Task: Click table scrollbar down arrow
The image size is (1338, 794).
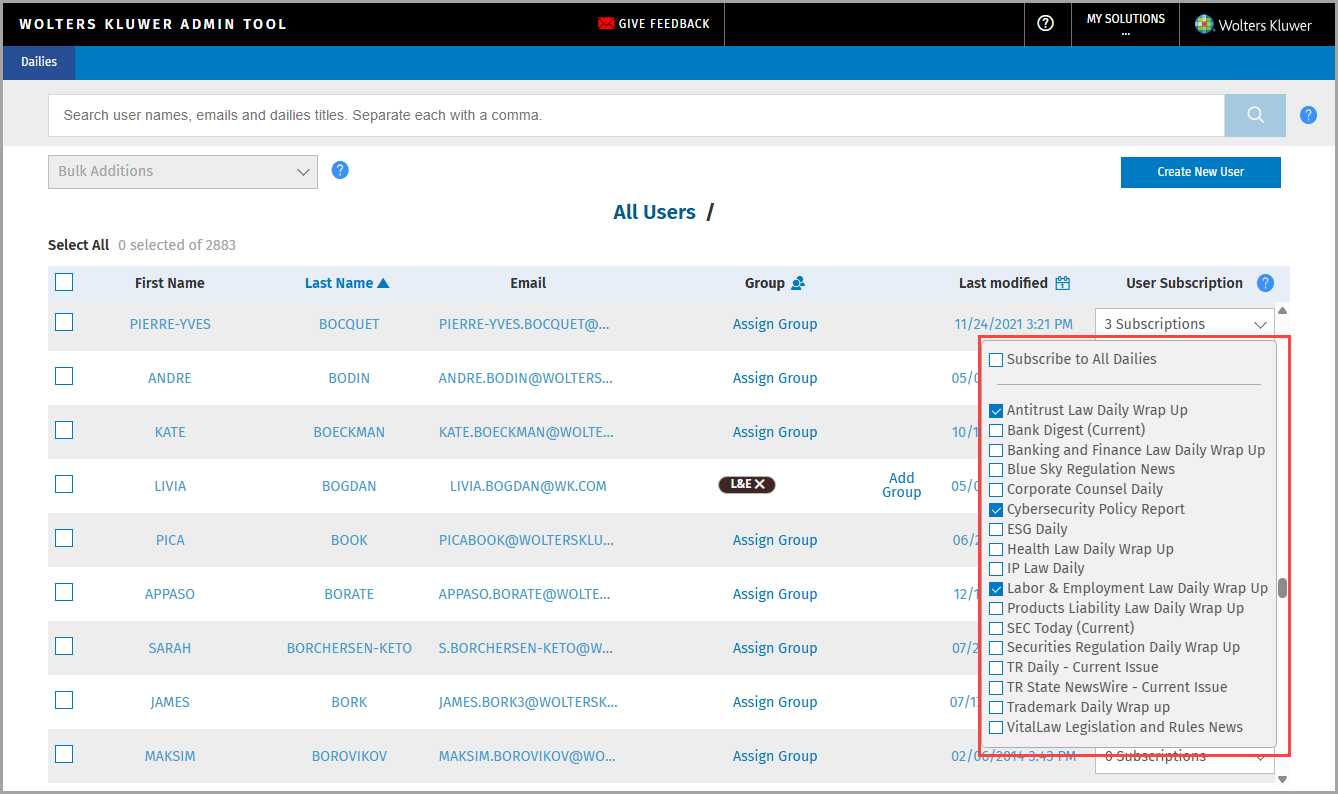Action: 1283,779
